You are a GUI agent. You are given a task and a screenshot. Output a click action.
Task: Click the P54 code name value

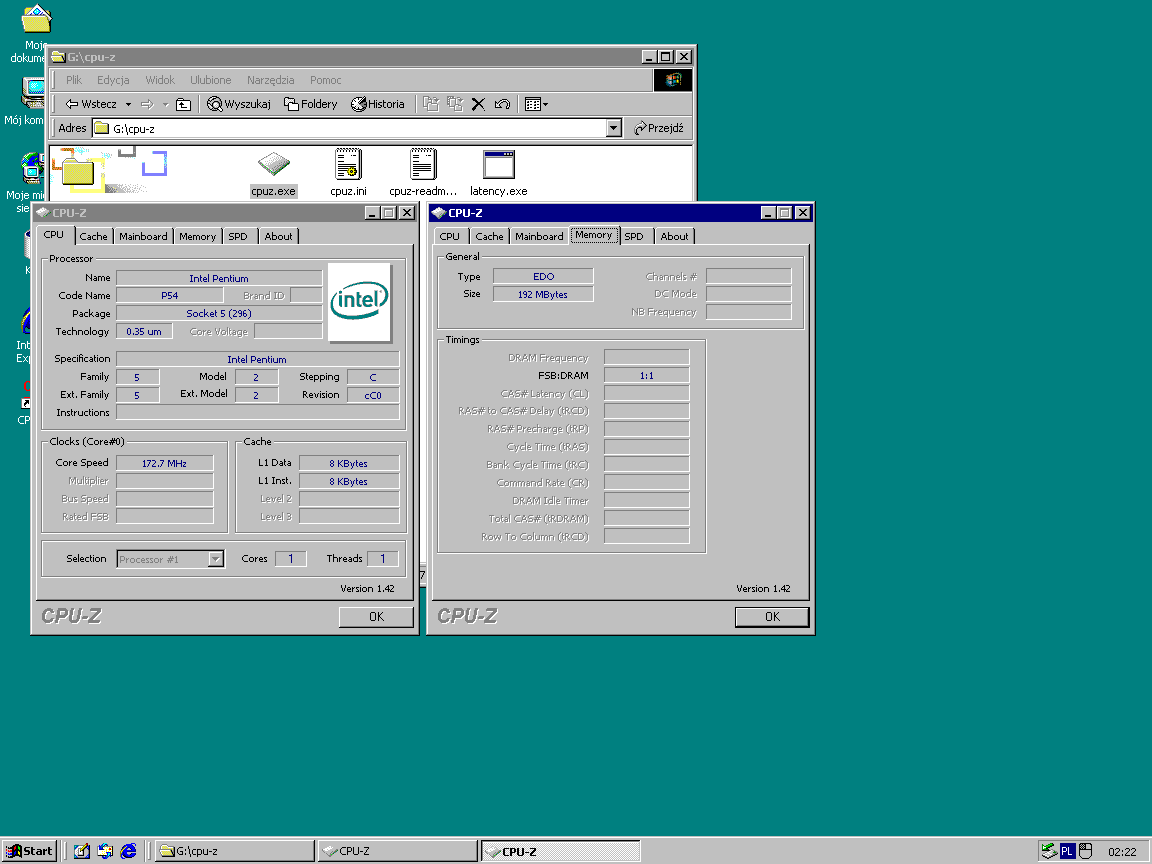coord(170,295)
